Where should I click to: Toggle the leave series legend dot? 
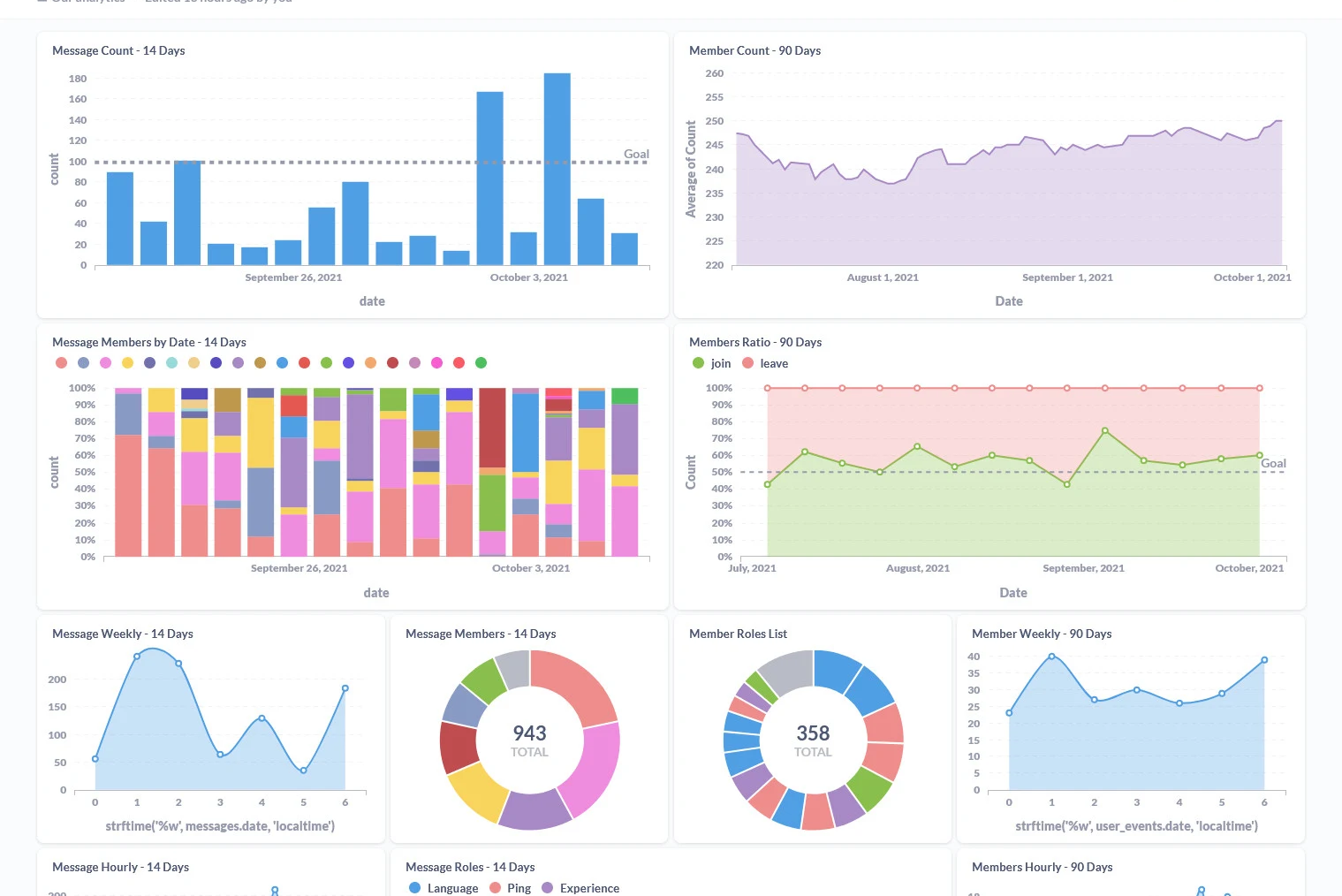click(x=748, y=363)
